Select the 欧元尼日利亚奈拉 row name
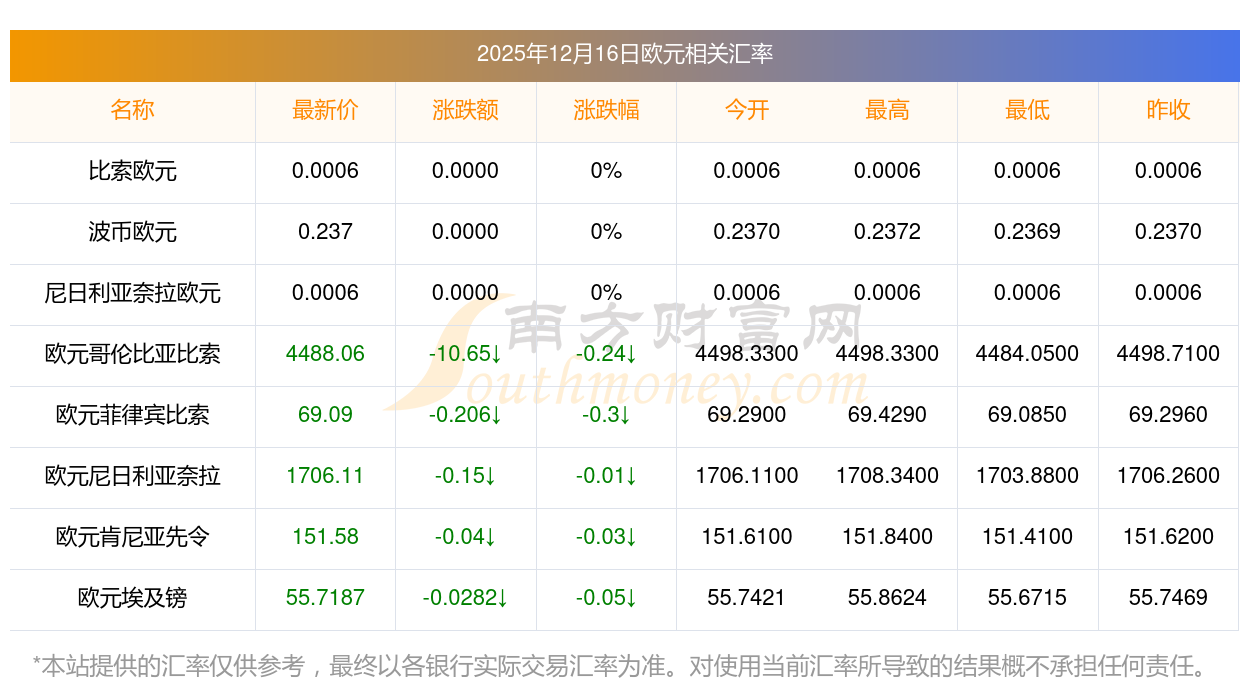Screen dimensions: 1250x697 click(132, 476)
